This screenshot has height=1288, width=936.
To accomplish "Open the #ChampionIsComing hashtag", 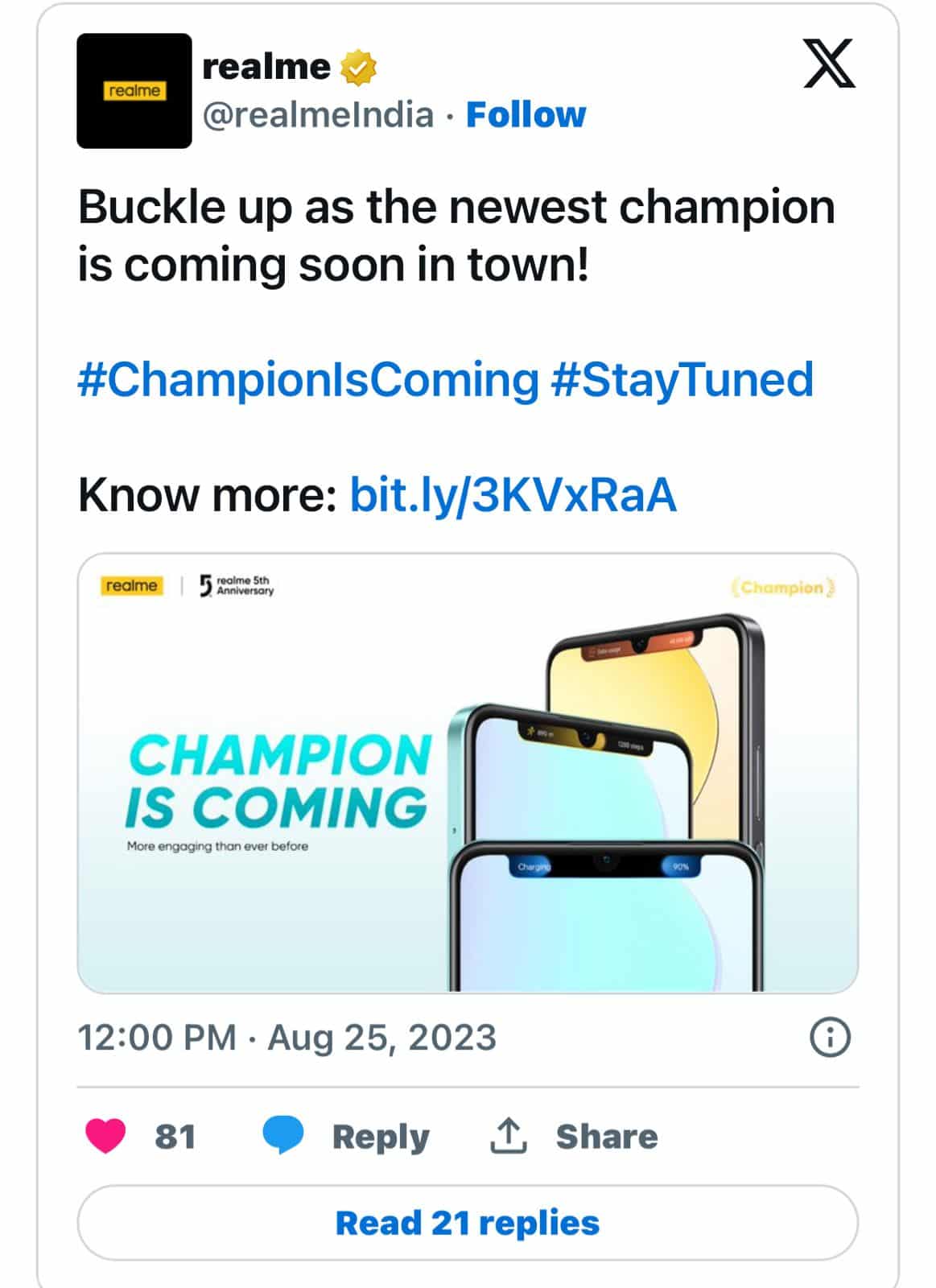I will [x=308, y=379].
